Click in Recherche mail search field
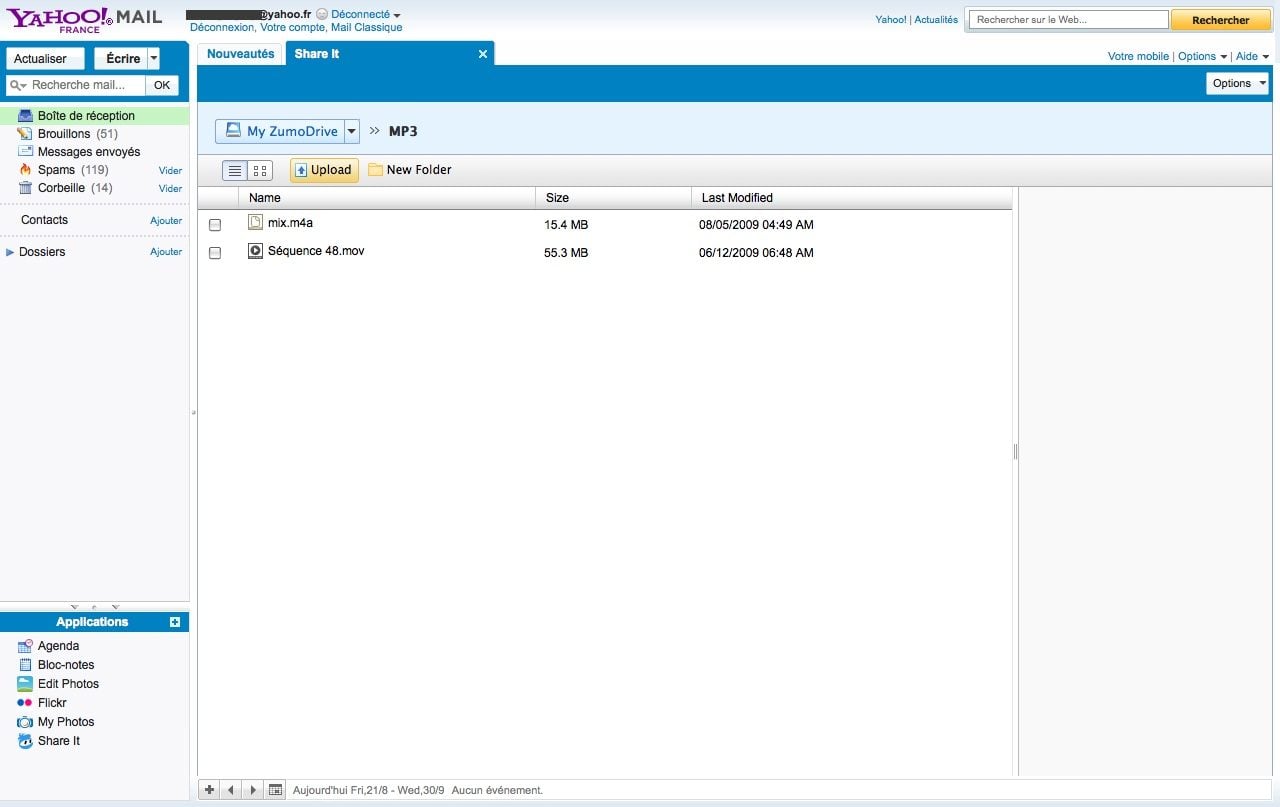This screenshot has width=1280, height=807. (x=86, y=85)
